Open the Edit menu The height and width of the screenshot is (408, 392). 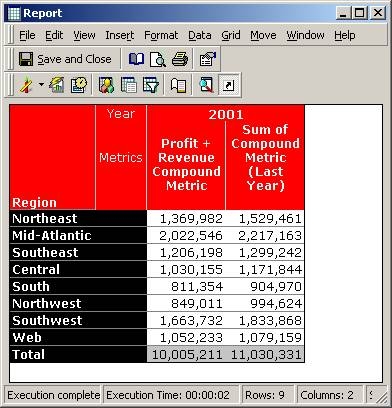click(54, 35)
